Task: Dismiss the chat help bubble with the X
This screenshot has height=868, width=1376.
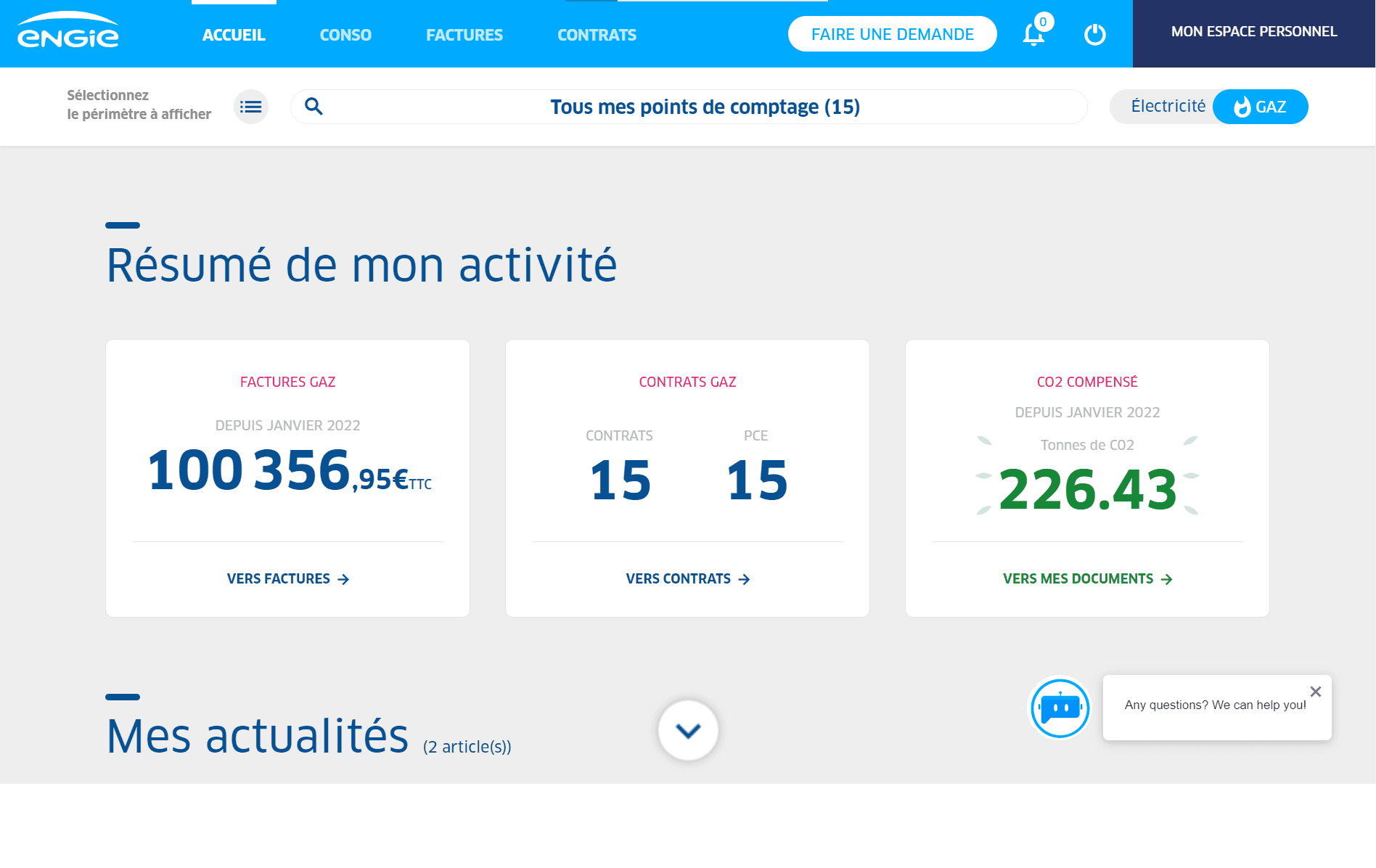Action: (x=1314, y=692)
